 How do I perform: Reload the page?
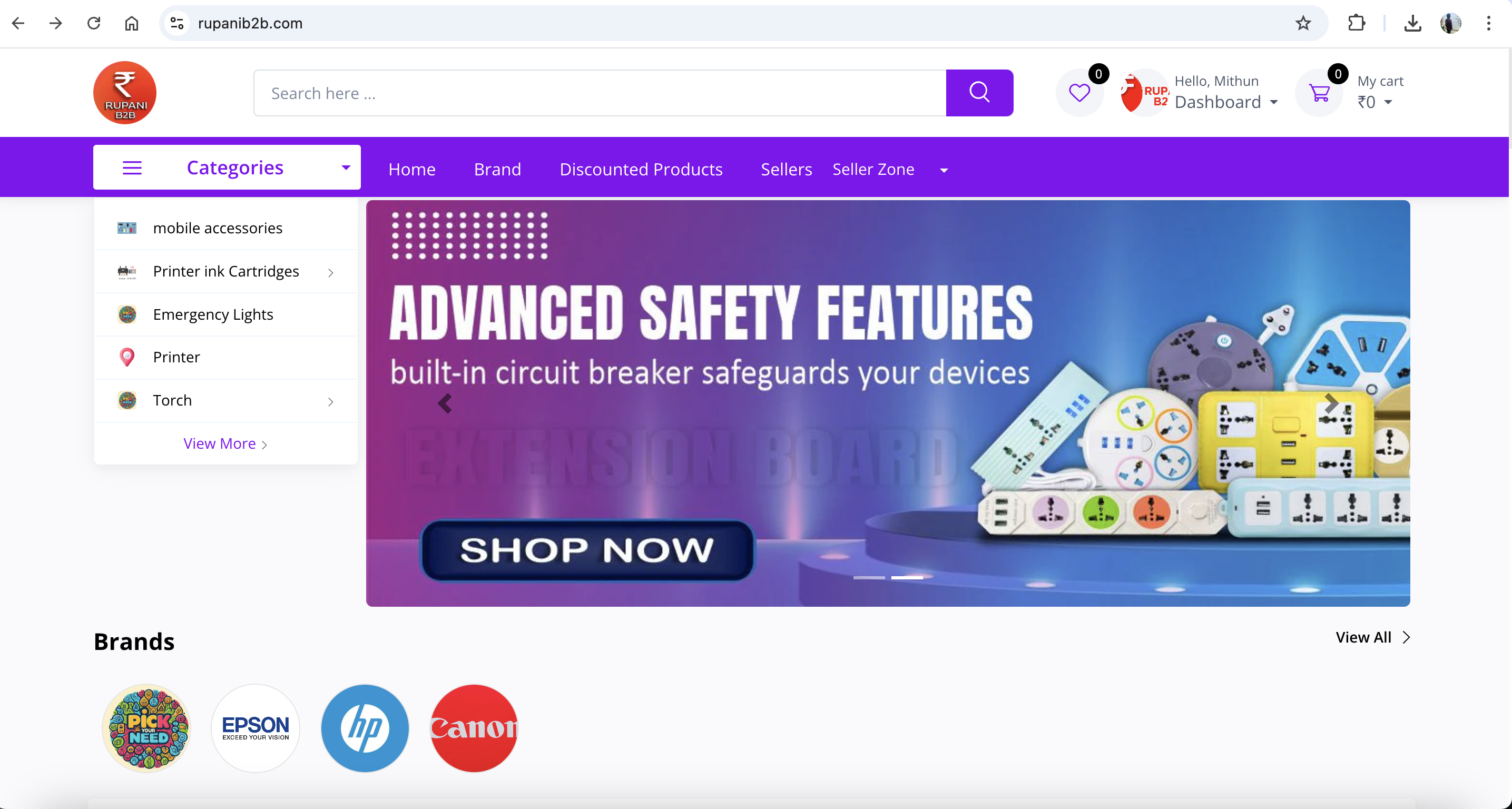(94, 24)
